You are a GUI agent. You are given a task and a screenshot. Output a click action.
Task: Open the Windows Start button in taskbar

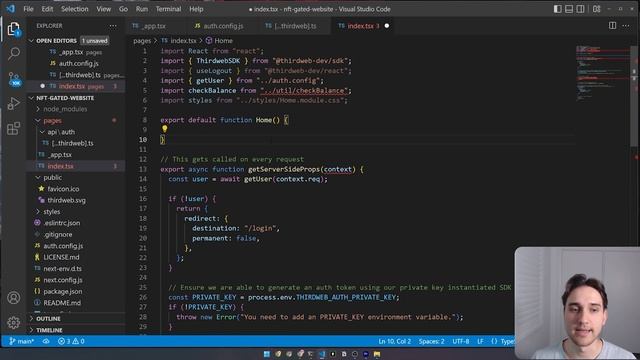point(267,354)
